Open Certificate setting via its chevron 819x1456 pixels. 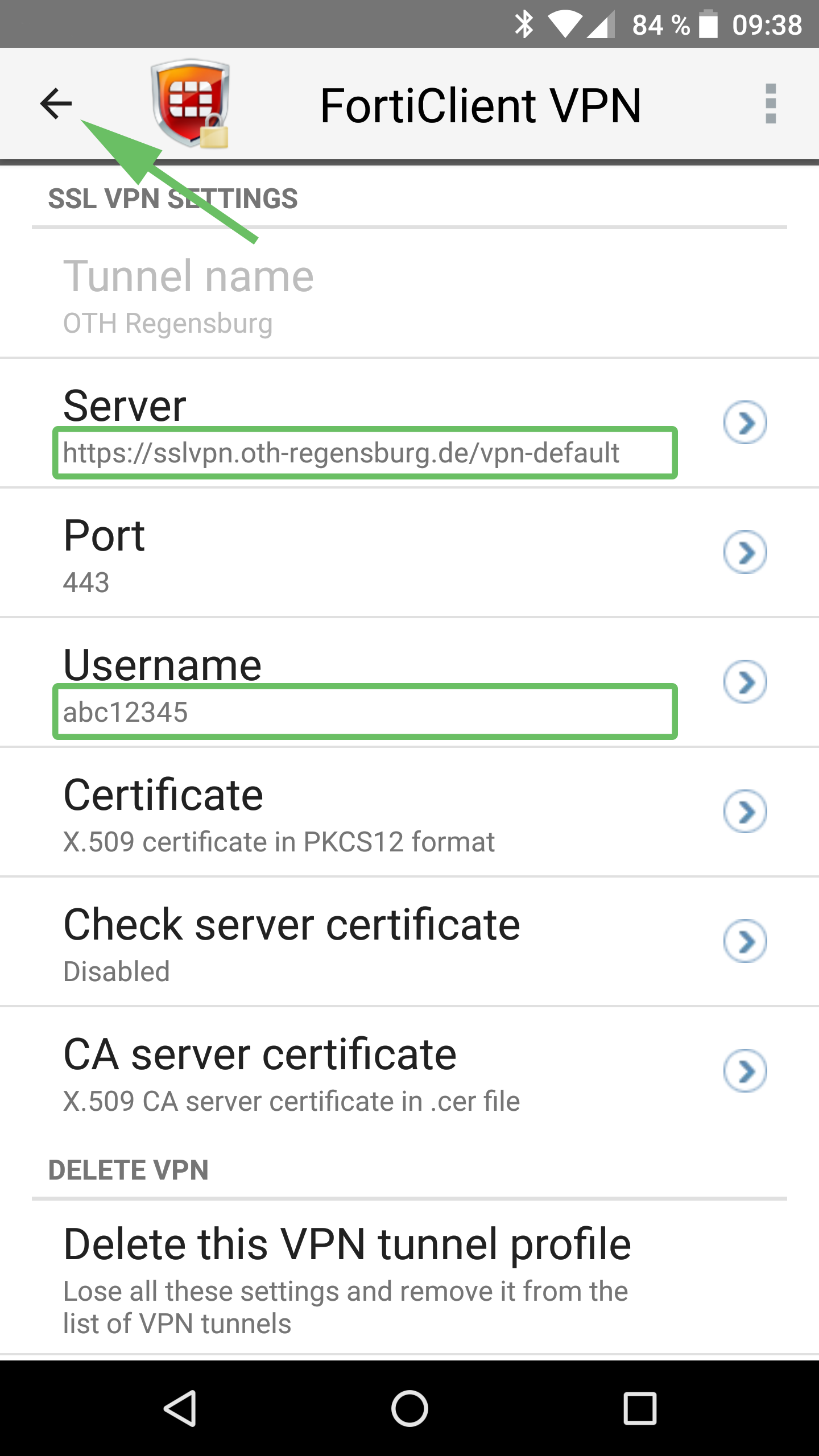(x=744, y=812)
